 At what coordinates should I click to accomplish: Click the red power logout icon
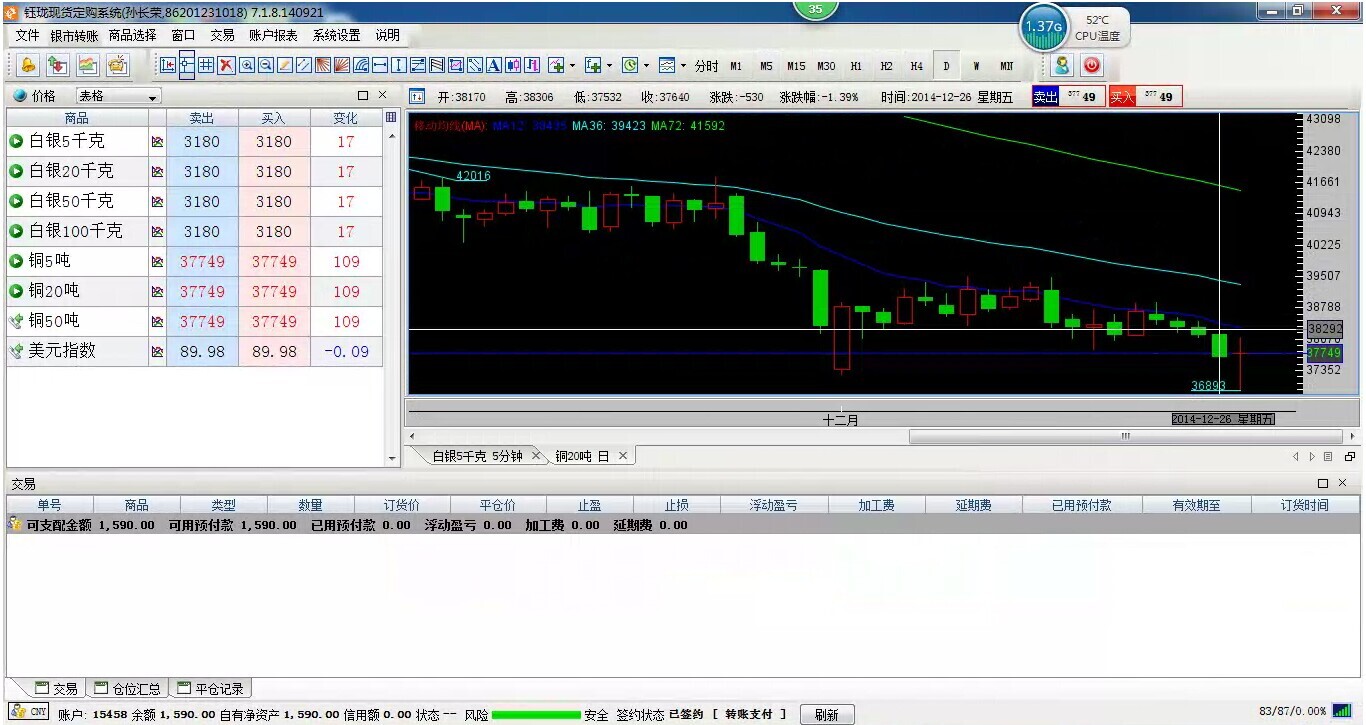[x=1091, y=65]
